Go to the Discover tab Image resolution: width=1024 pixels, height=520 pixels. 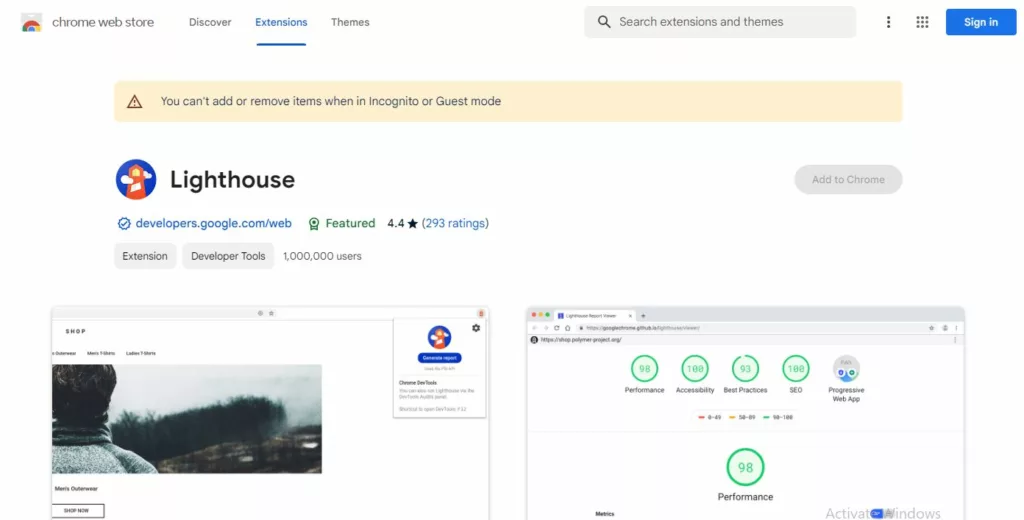coord(210,22)
